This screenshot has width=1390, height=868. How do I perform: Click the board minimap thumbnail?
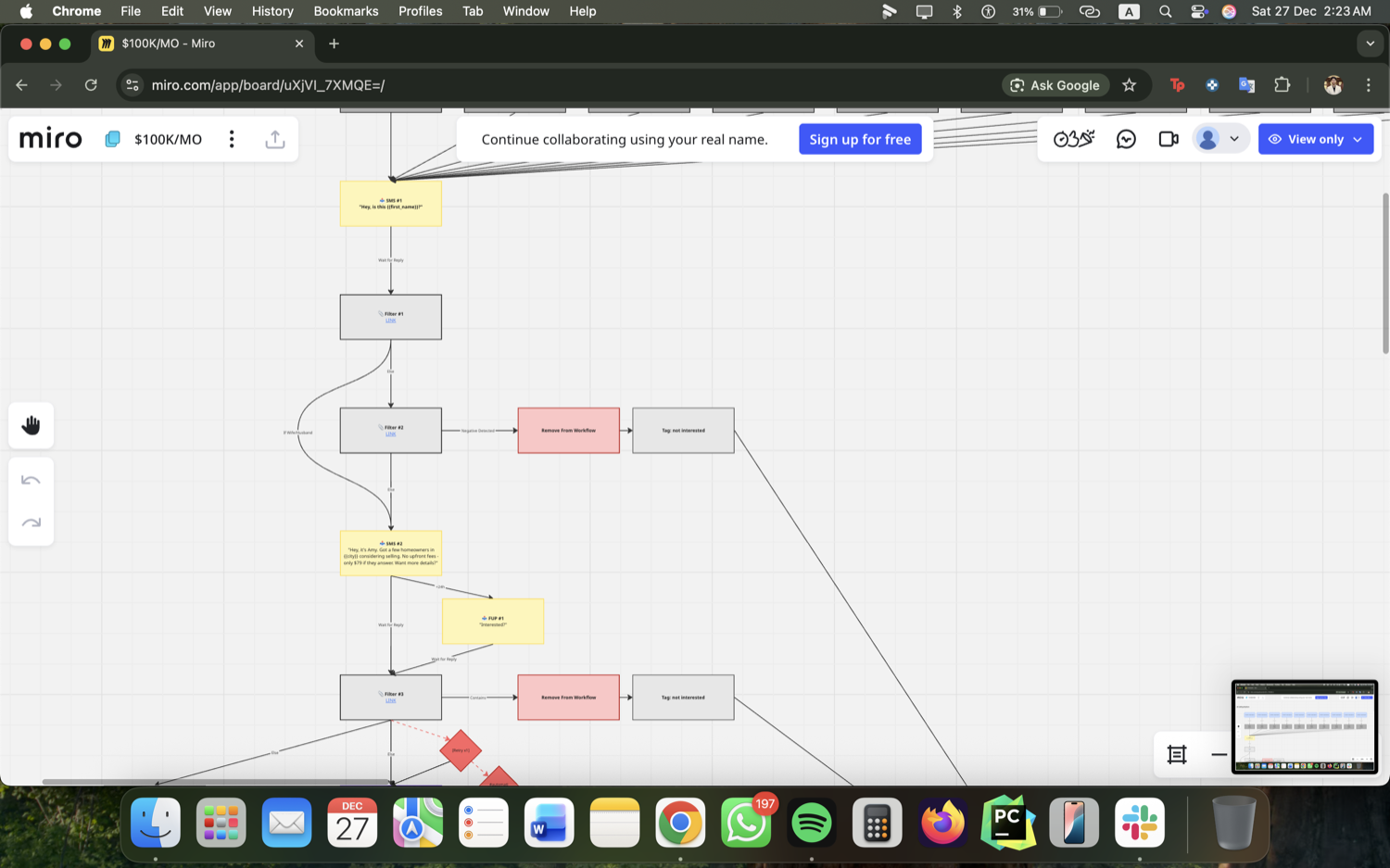pyautogui.click(x=1304, y=727)
